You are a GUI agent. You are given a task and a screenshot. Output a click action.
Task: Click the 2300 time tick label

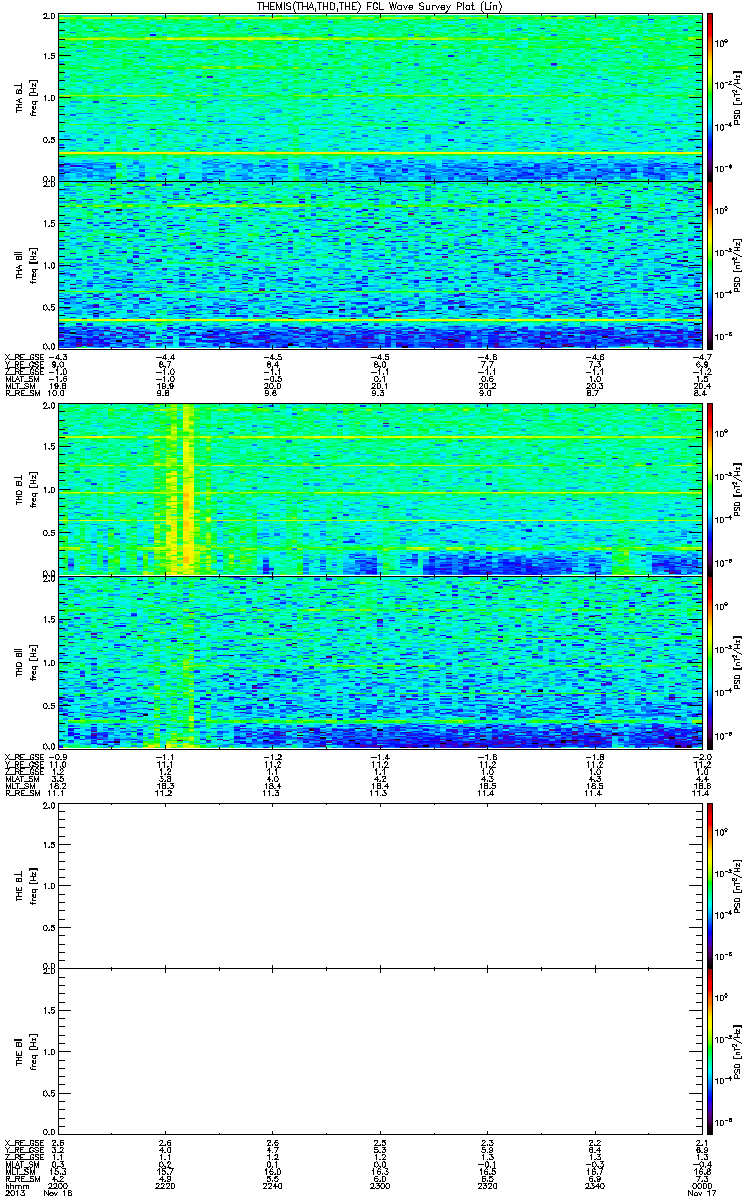(x=379, y=1186)
